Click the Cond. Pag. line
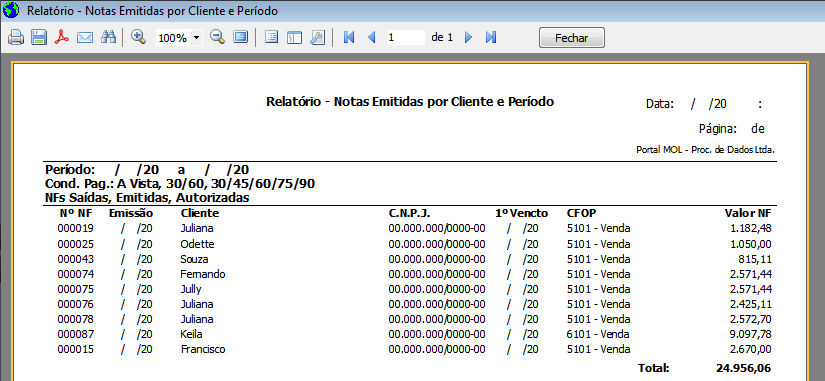This screenshot has height=381, width=825. pos(180,184)
